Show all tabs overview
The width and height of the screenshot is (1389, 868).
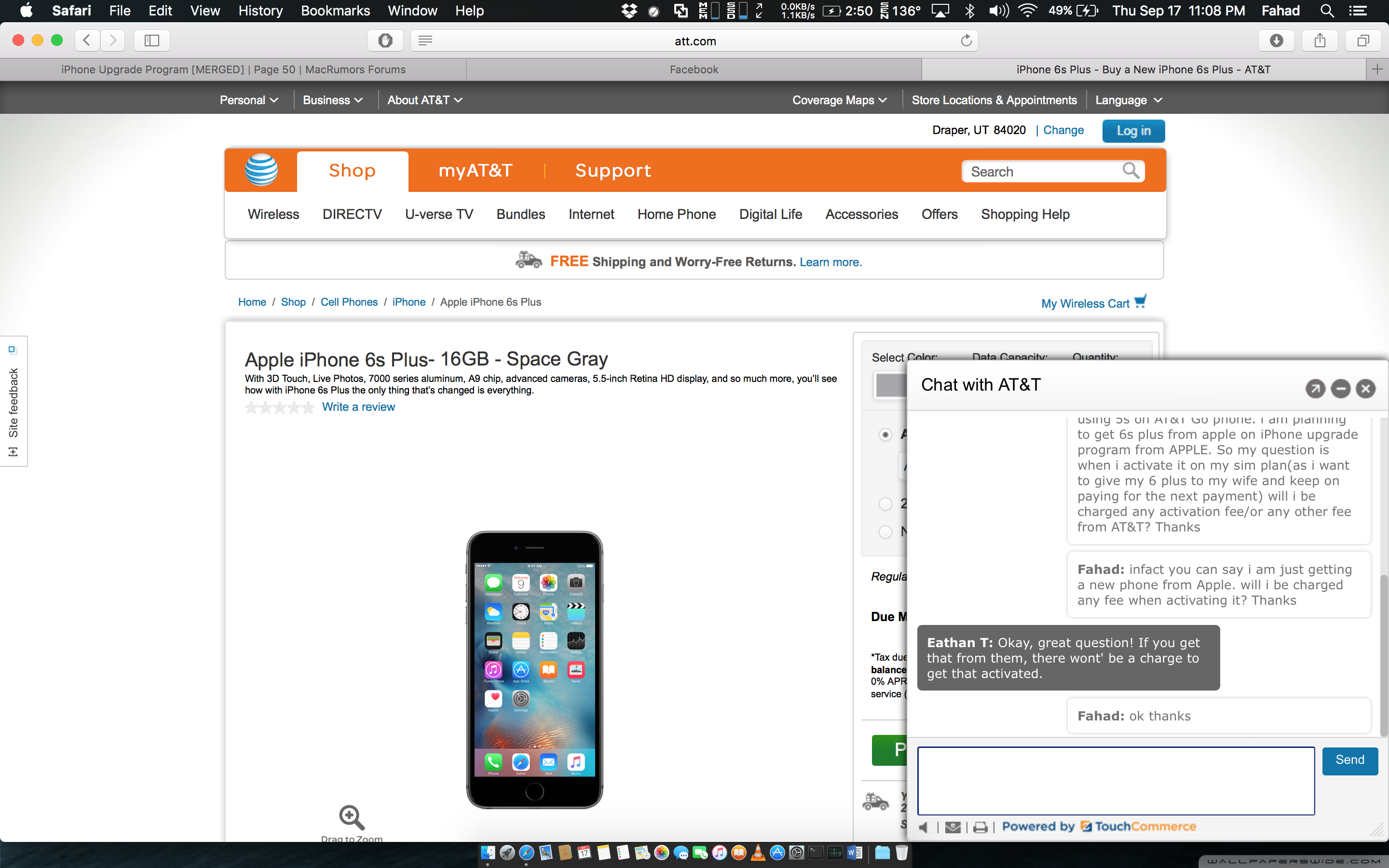(x=1363, y=40)
